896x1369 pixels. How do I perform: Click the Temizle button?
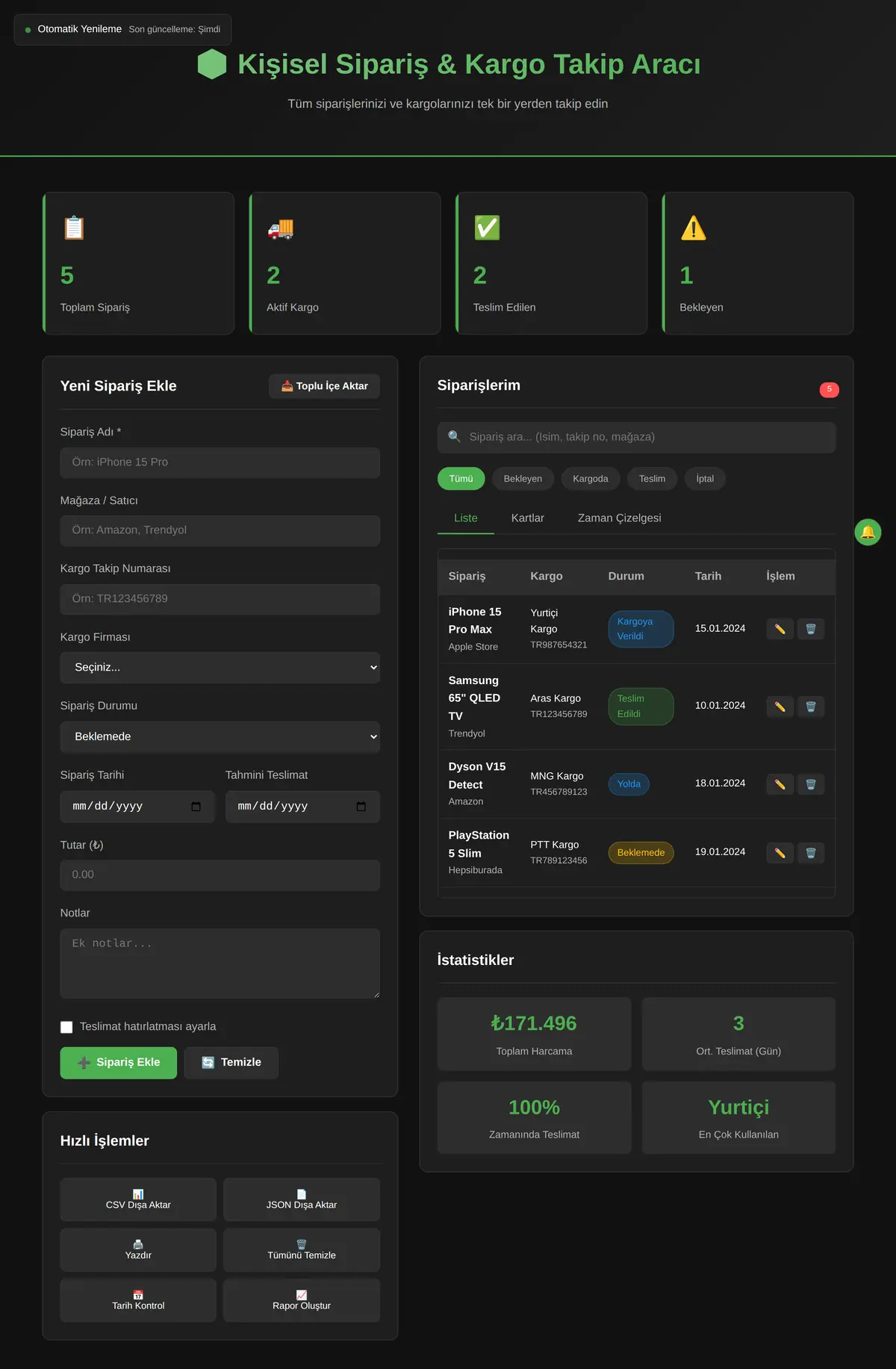click(231, 1063)
